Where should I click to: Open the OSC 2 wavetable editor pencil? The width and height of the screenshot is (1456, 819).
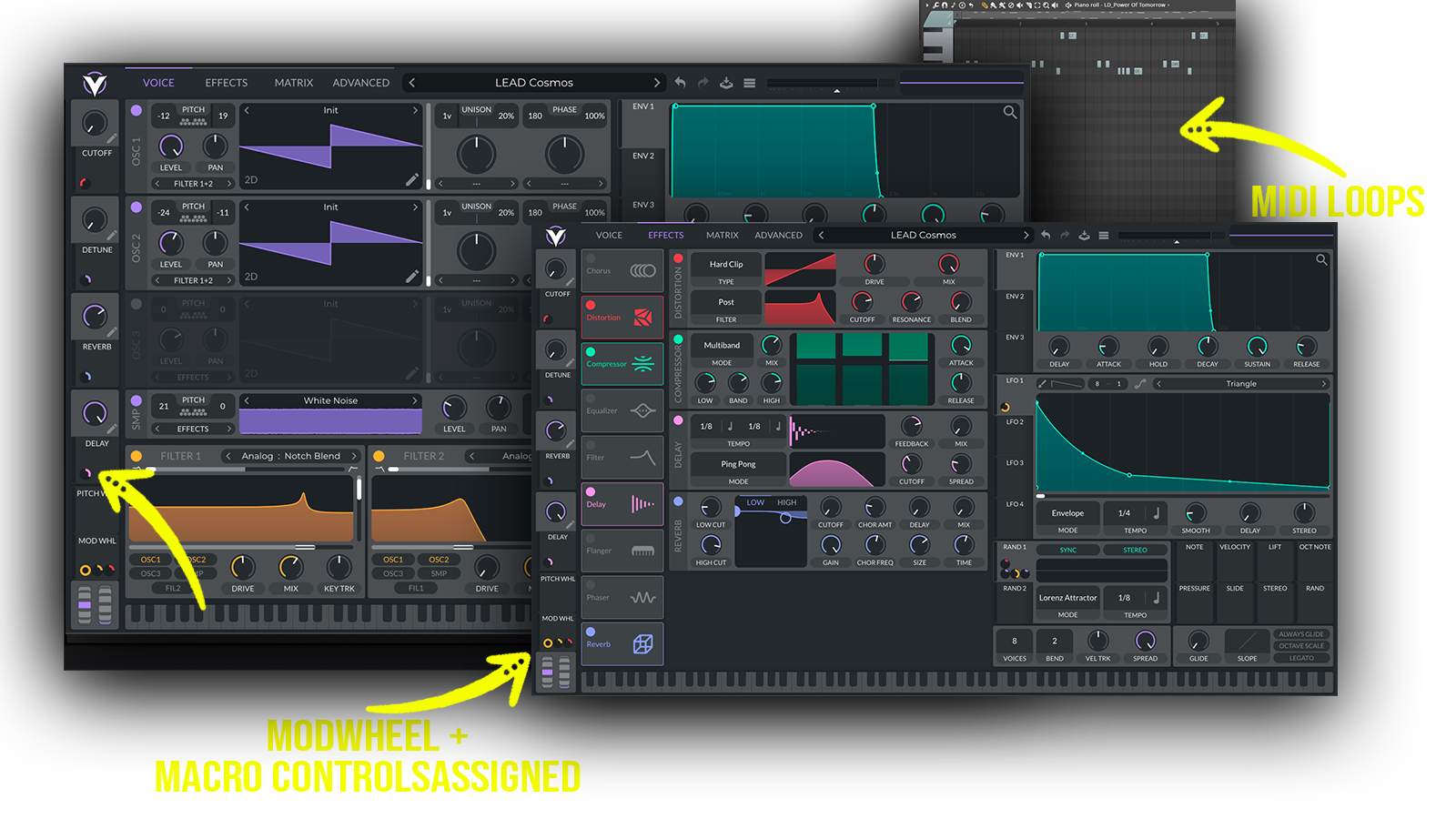(412, 276)
